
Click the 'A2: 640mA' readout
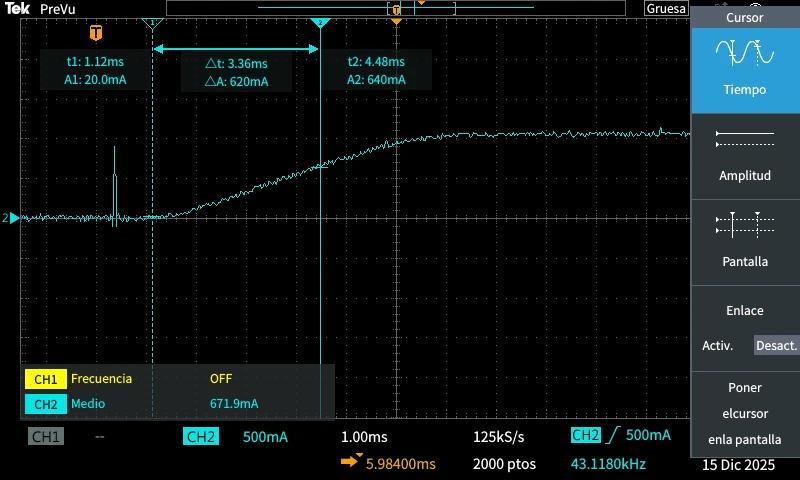tap(376, 80)
